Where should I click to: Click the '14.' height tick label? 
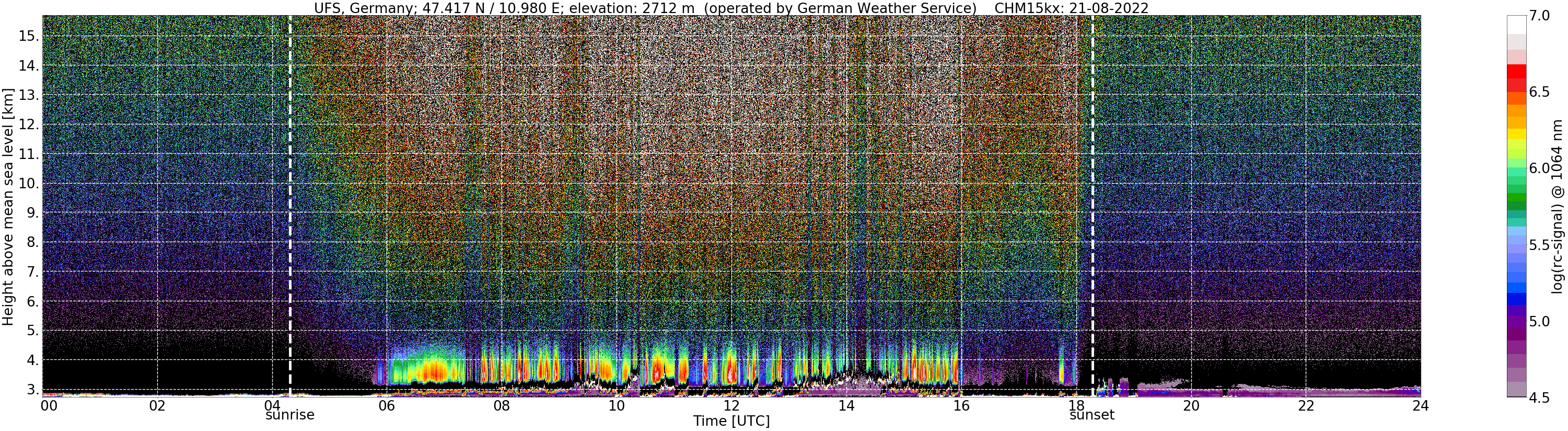coord(29,66)
